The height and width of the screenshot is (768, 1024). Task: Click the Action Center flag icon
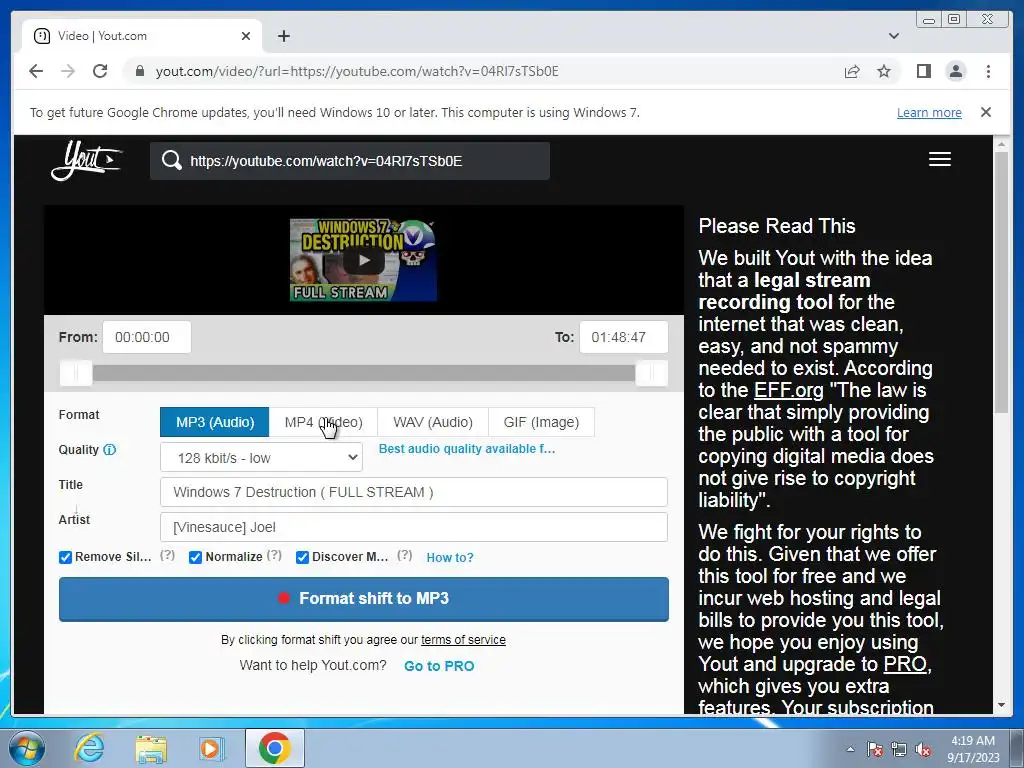(874, 749)
